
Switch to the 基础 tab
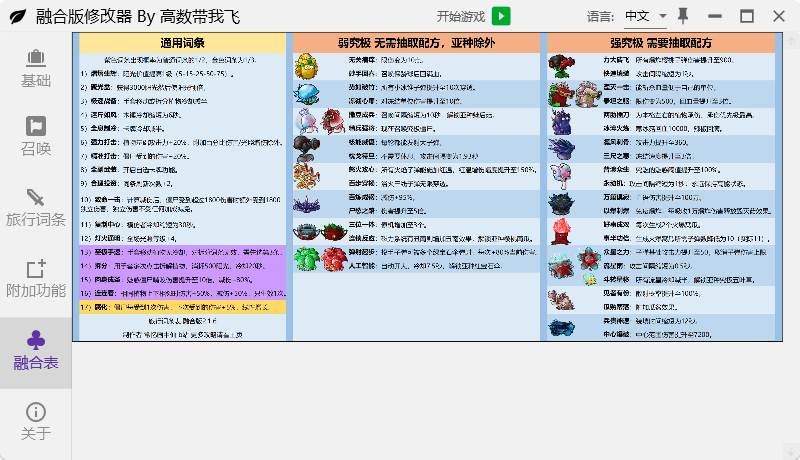click(x=36, y=68)
